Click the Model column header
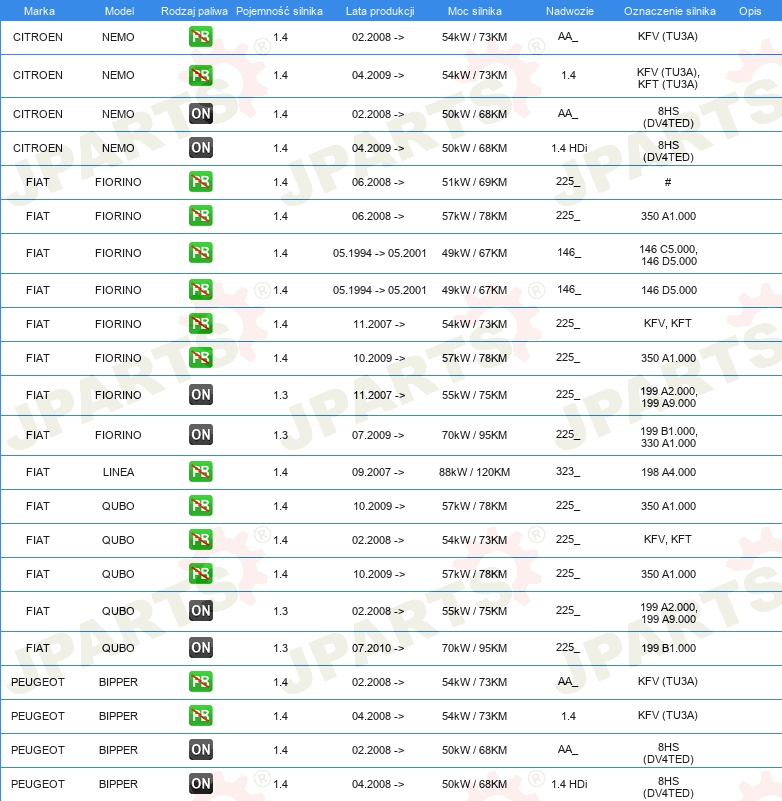 click(x=120, y=11)
